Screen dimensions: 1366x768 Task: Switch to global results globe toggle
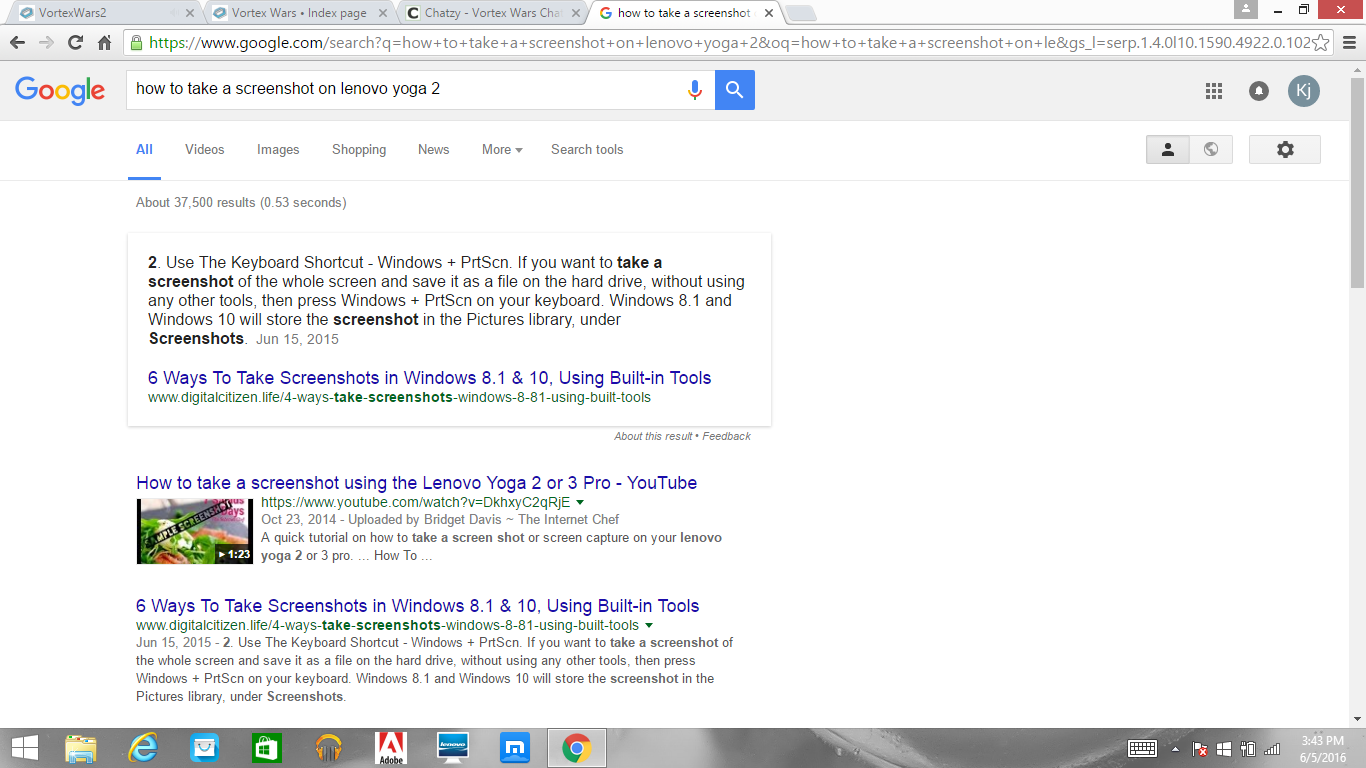coord(1211,149)
